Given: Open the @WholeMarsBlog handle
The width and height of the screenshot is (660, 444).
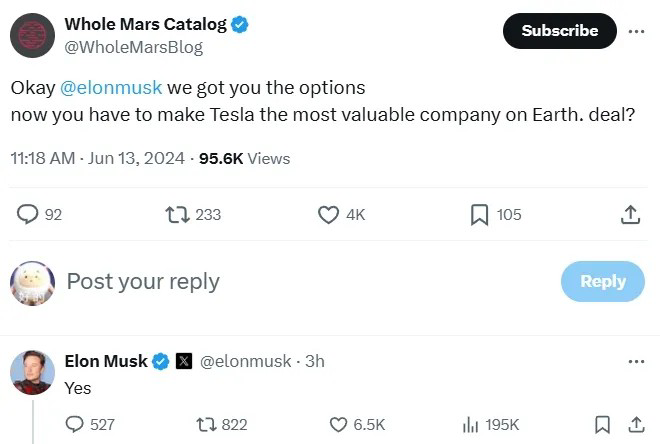Looking at the screenshot, I should pyautogui.click(x=133, y=47).
